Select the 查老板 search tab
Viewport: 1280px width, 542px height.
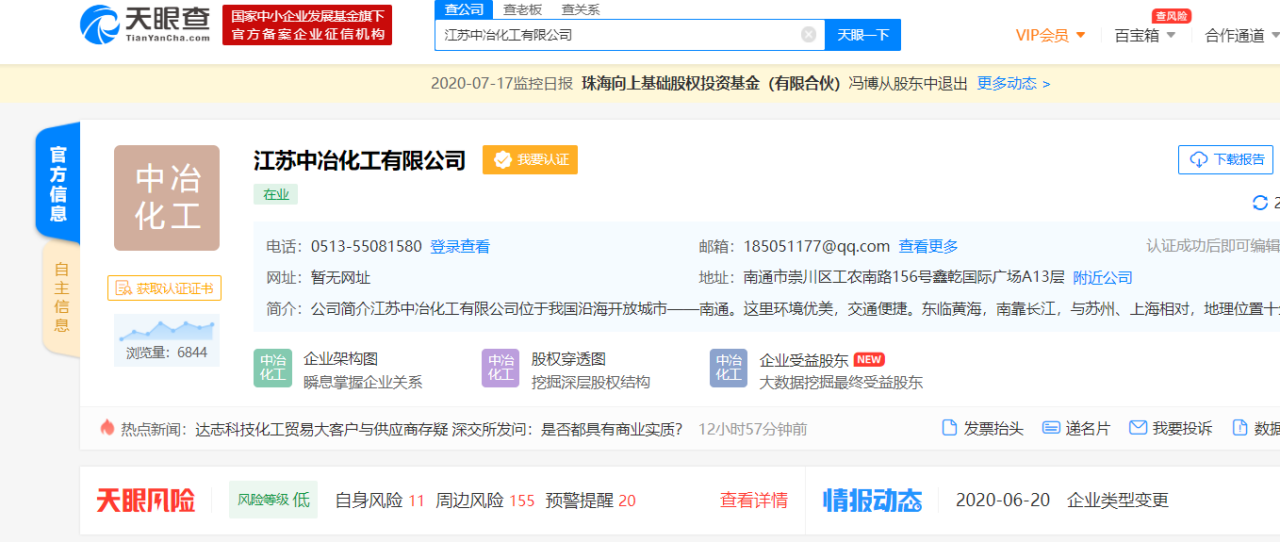tap(522, 10)
